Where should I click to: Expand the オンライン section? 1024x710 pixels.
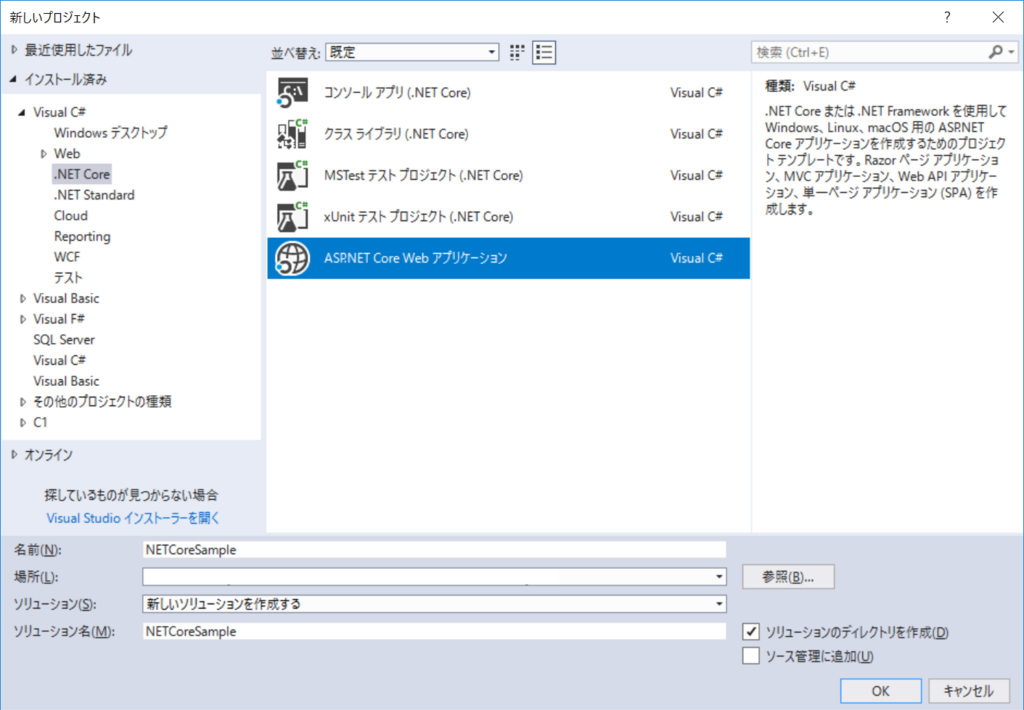point(14,455)
